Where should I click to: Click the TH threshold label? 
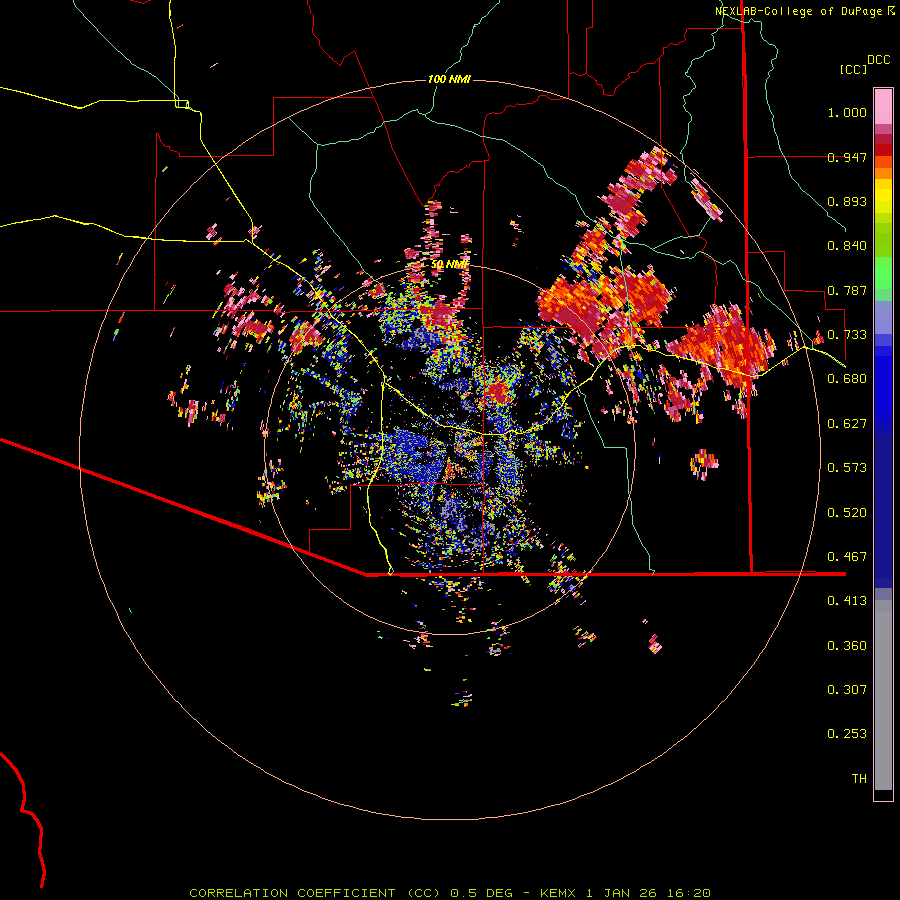click(x=859, y=779)
